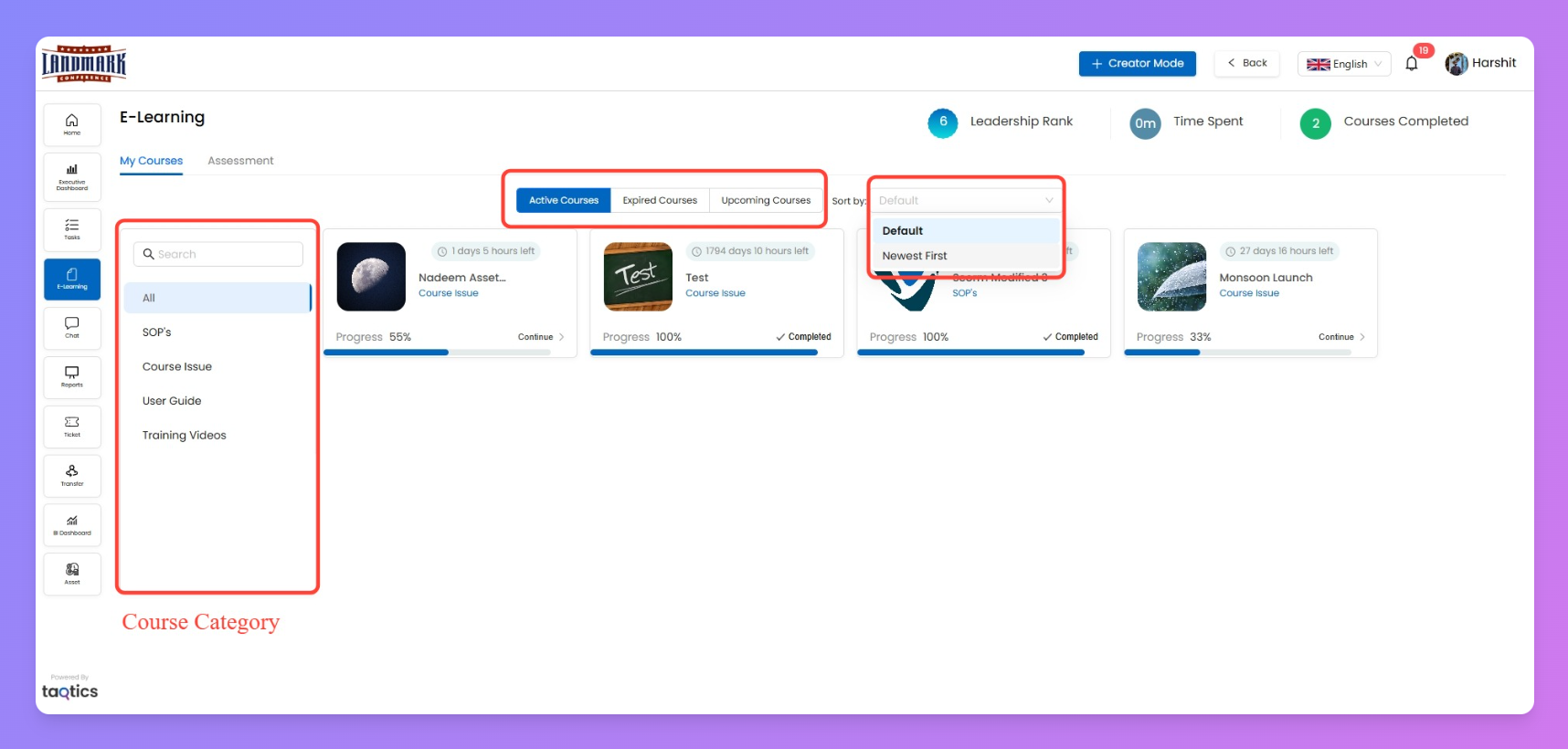Click the magnifier icon in the search box
This screenshot has height=749, width=1568.
(x=148, y=254)
